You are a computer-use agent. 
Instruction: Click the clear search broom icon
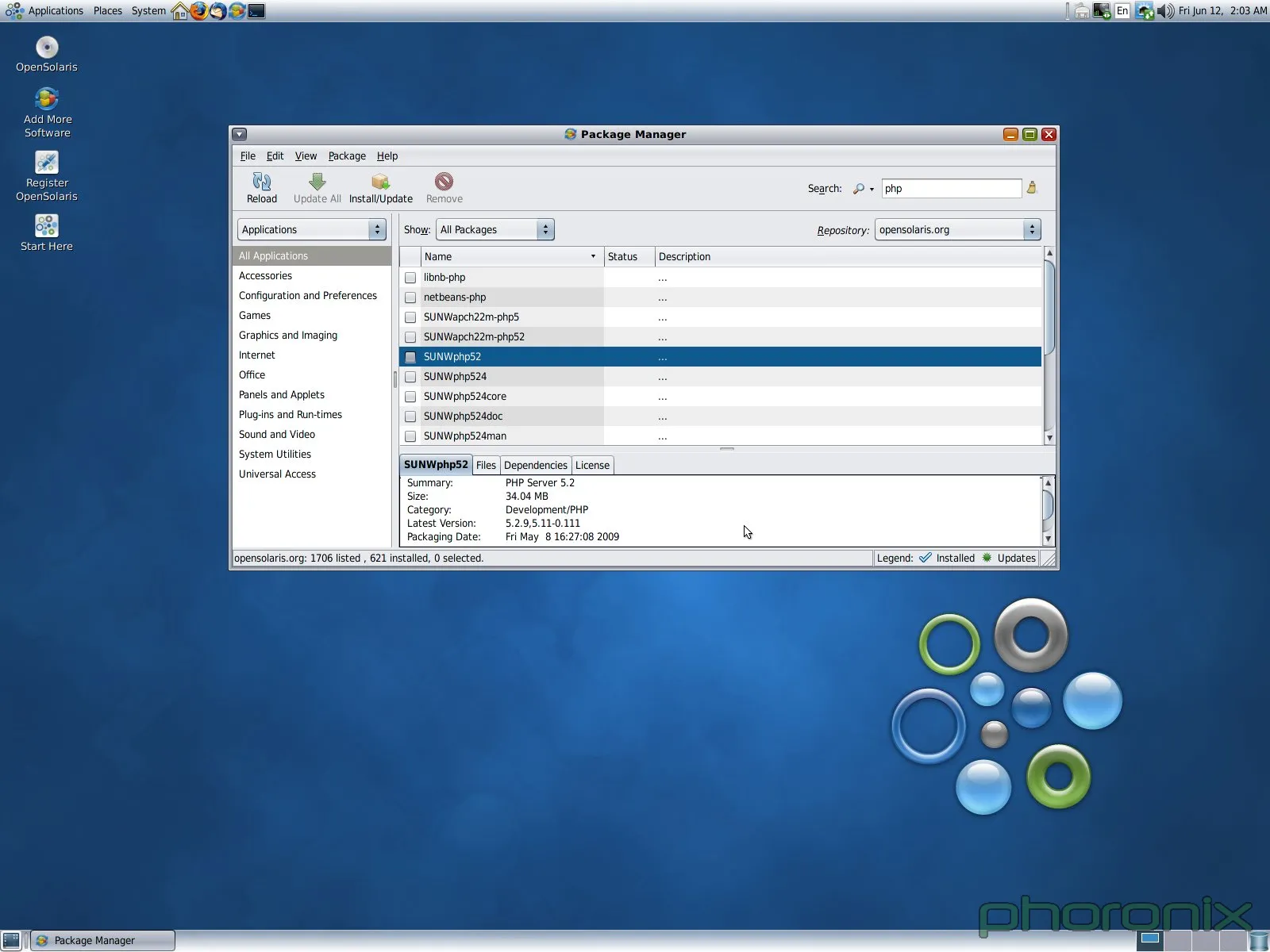[x=1032, y=188]
